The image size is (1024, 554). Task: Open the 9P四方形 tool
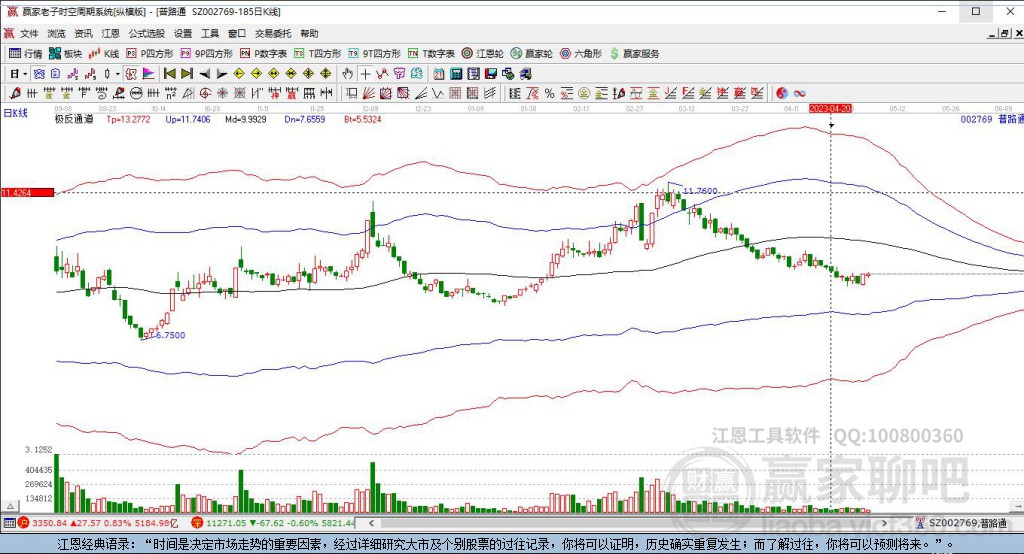click(x=206, y=54)
